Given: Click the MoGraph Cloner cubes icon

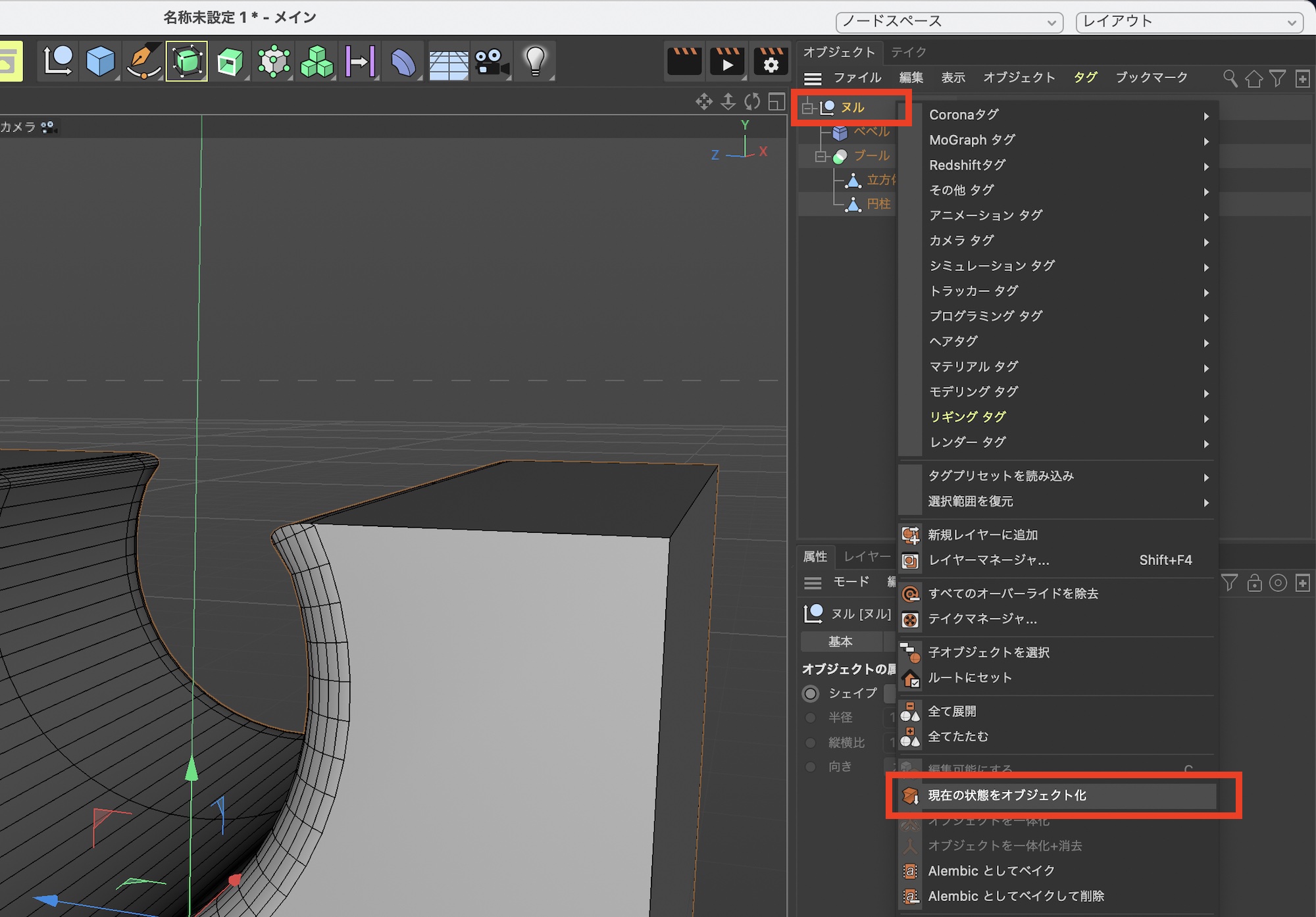Looking at the screenshot, I should 316,62.
